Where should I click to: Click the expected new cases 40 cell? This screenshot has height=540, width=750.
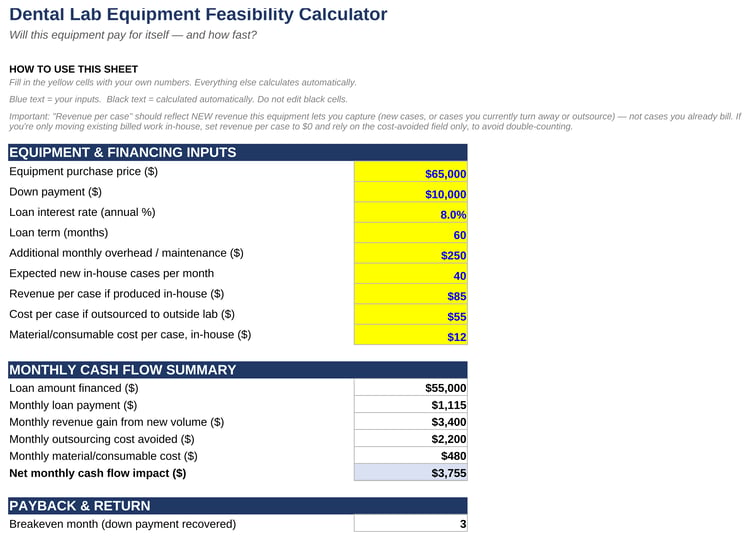[410, 274]
